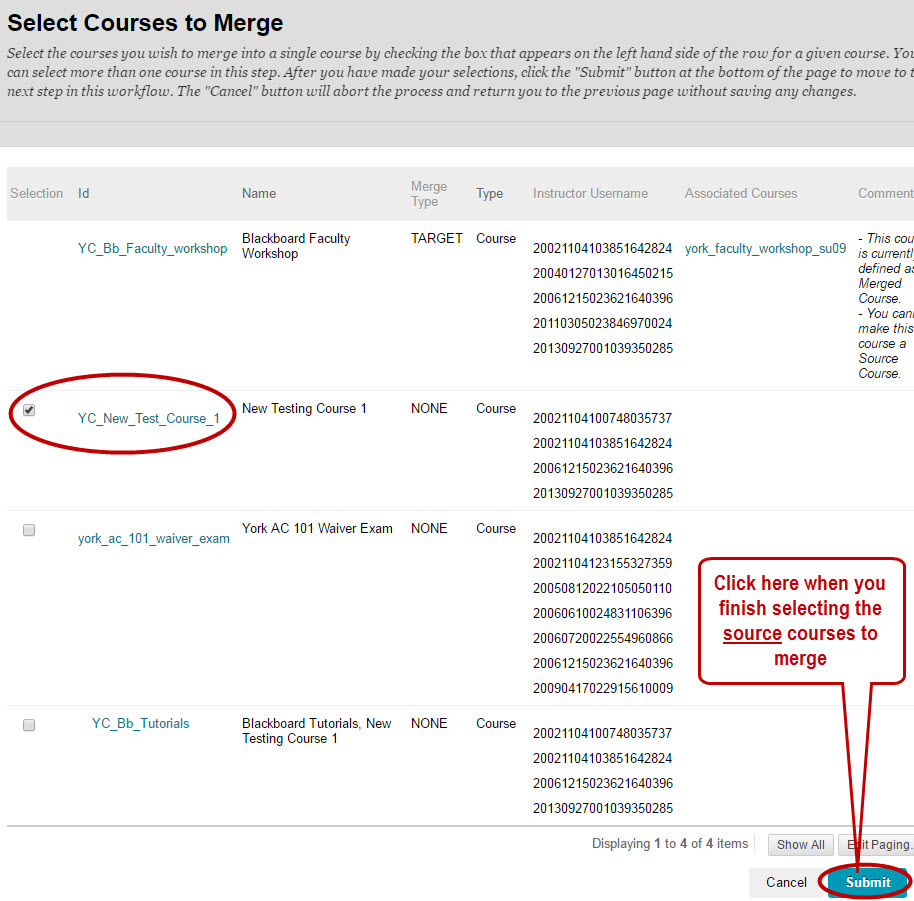
Task: Click the Type column header
Action: (x=489, y=193)
